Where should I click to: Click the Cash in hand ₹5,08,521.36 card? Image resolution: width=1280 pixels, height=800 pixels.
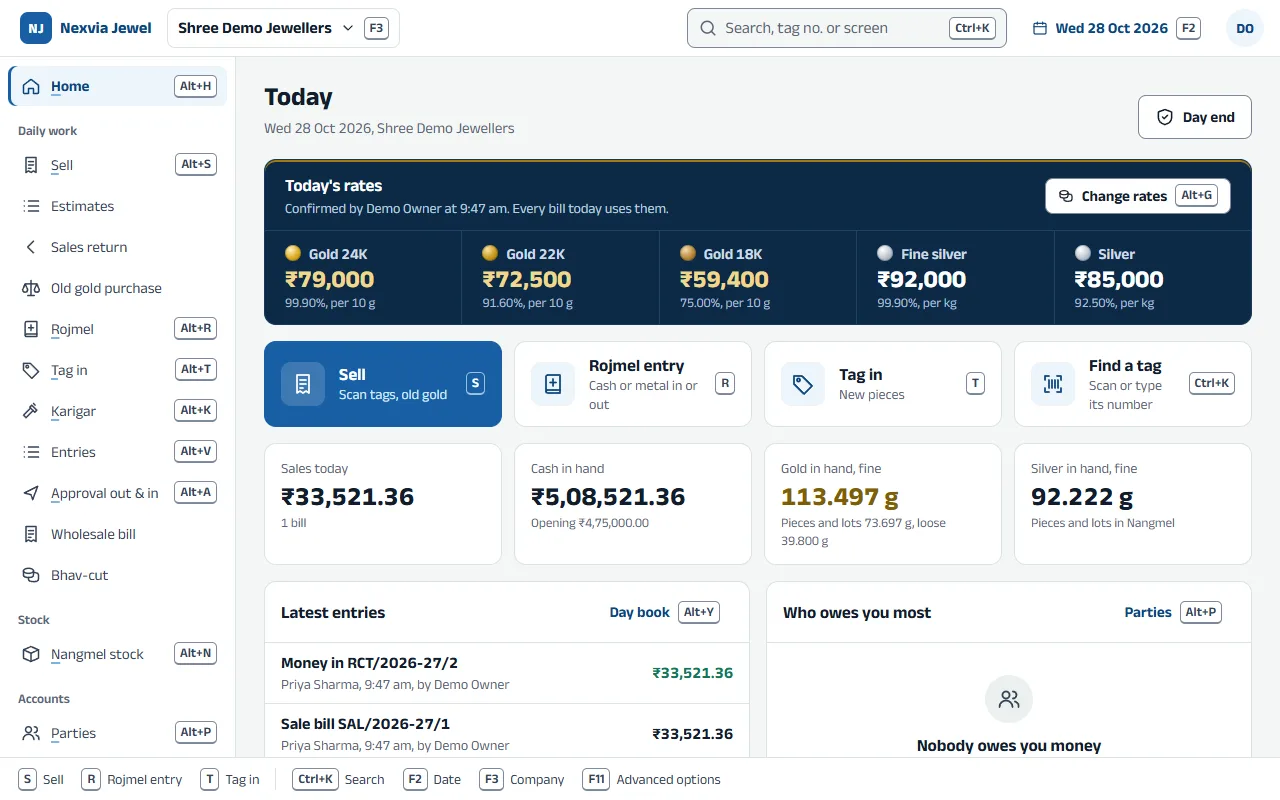pyautogui.click(x=633, y=504)
